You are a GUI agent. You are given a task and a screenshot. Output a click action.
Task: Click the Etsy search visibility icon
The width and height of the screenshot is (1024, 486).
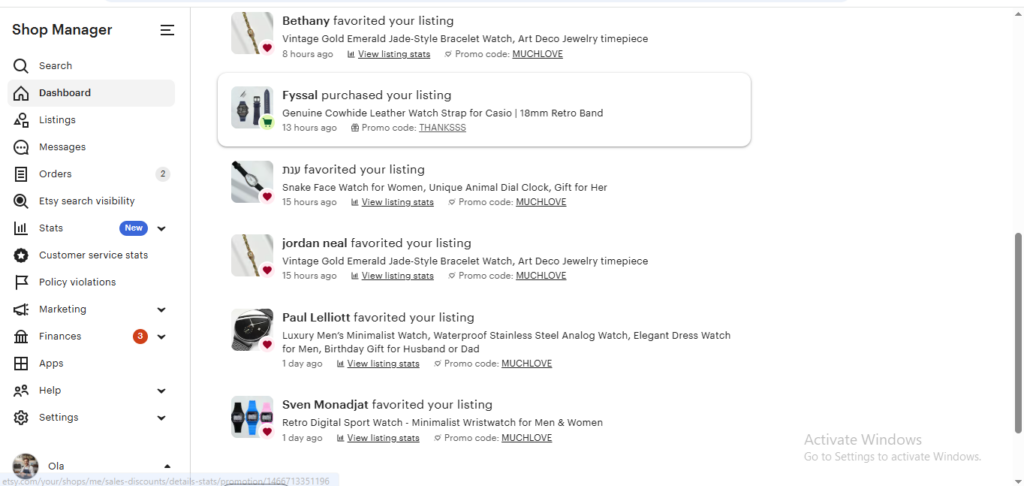(x=21, y=201)
